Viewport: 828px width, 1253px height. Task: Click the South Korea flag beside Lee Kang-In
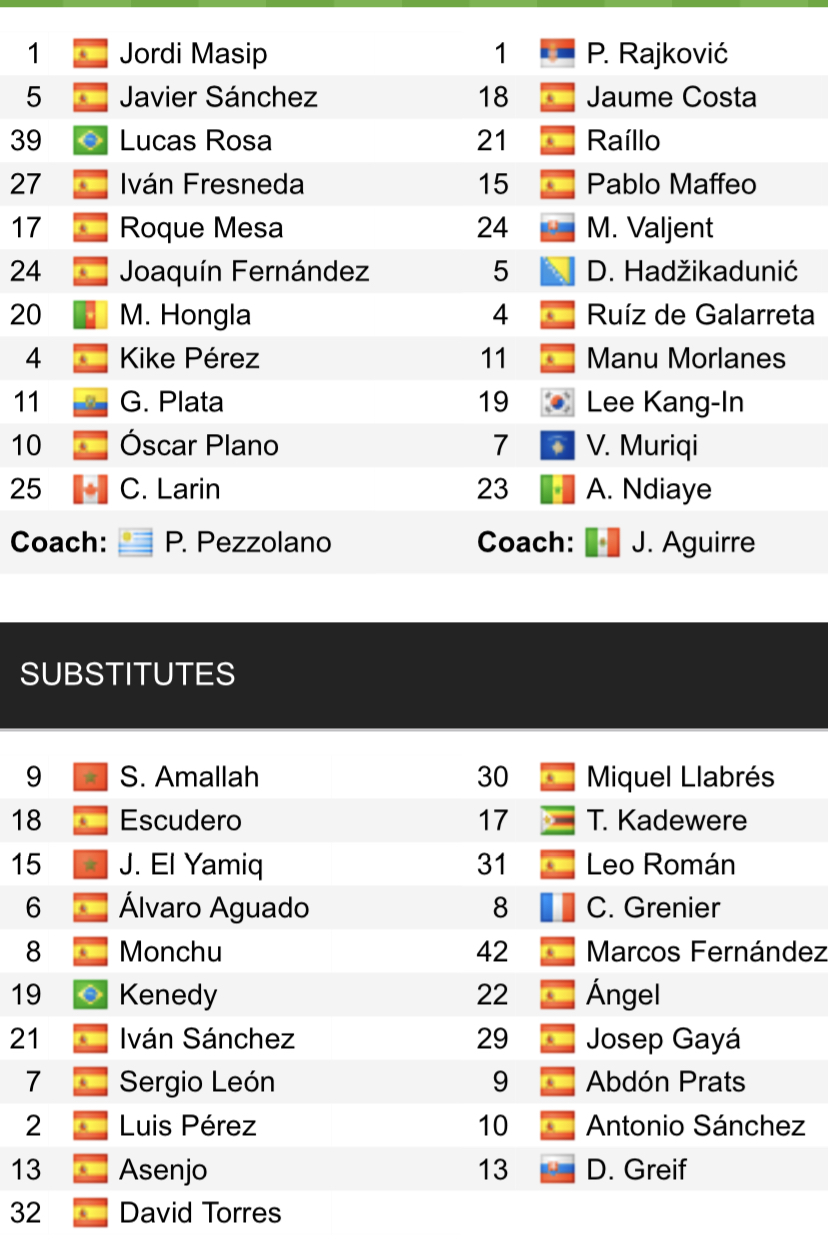[558, 403]
